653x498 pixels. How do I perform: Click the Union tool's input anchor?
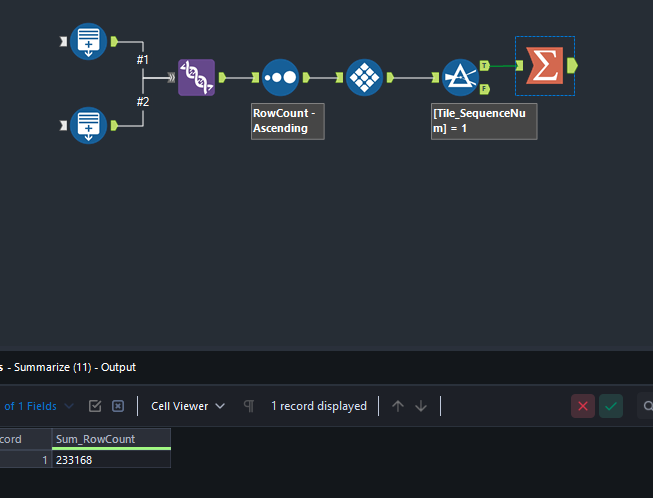pos(171,77)
